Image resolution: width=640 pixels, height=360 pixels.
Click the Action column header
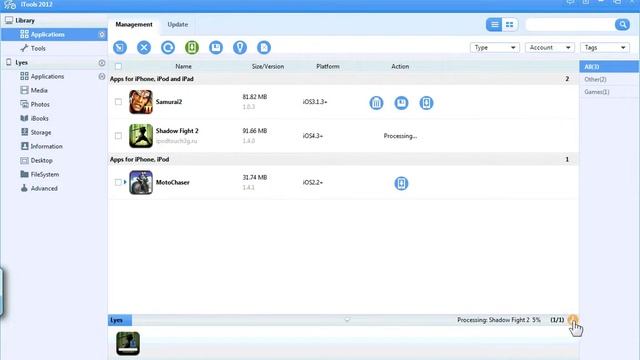[400, 66]
